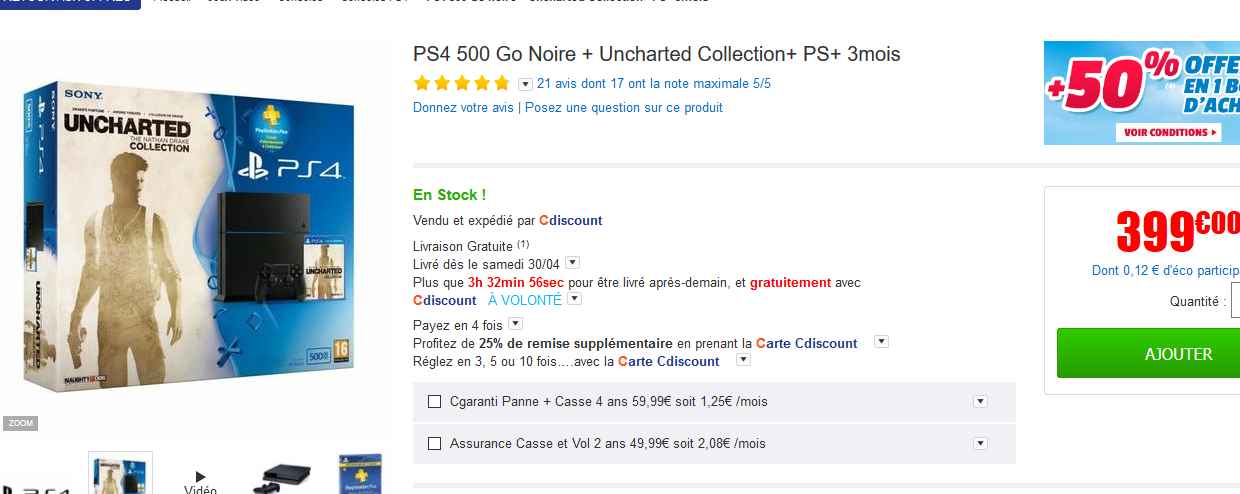Open the Uncharted box thumbnail image

[x=121, y=474]
